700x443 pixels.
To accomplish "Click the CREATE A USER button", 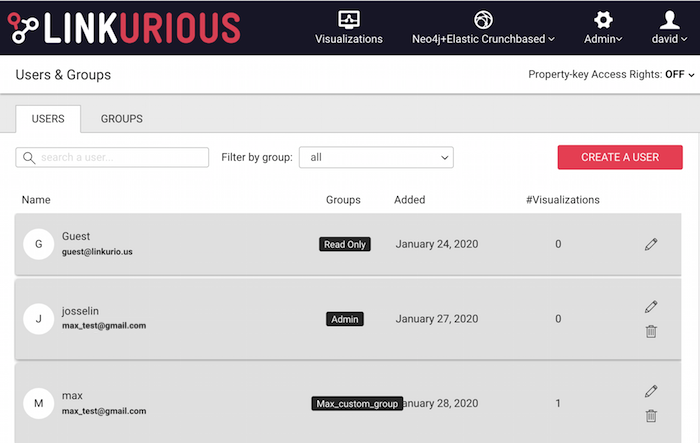I will [x=620, y=157].
